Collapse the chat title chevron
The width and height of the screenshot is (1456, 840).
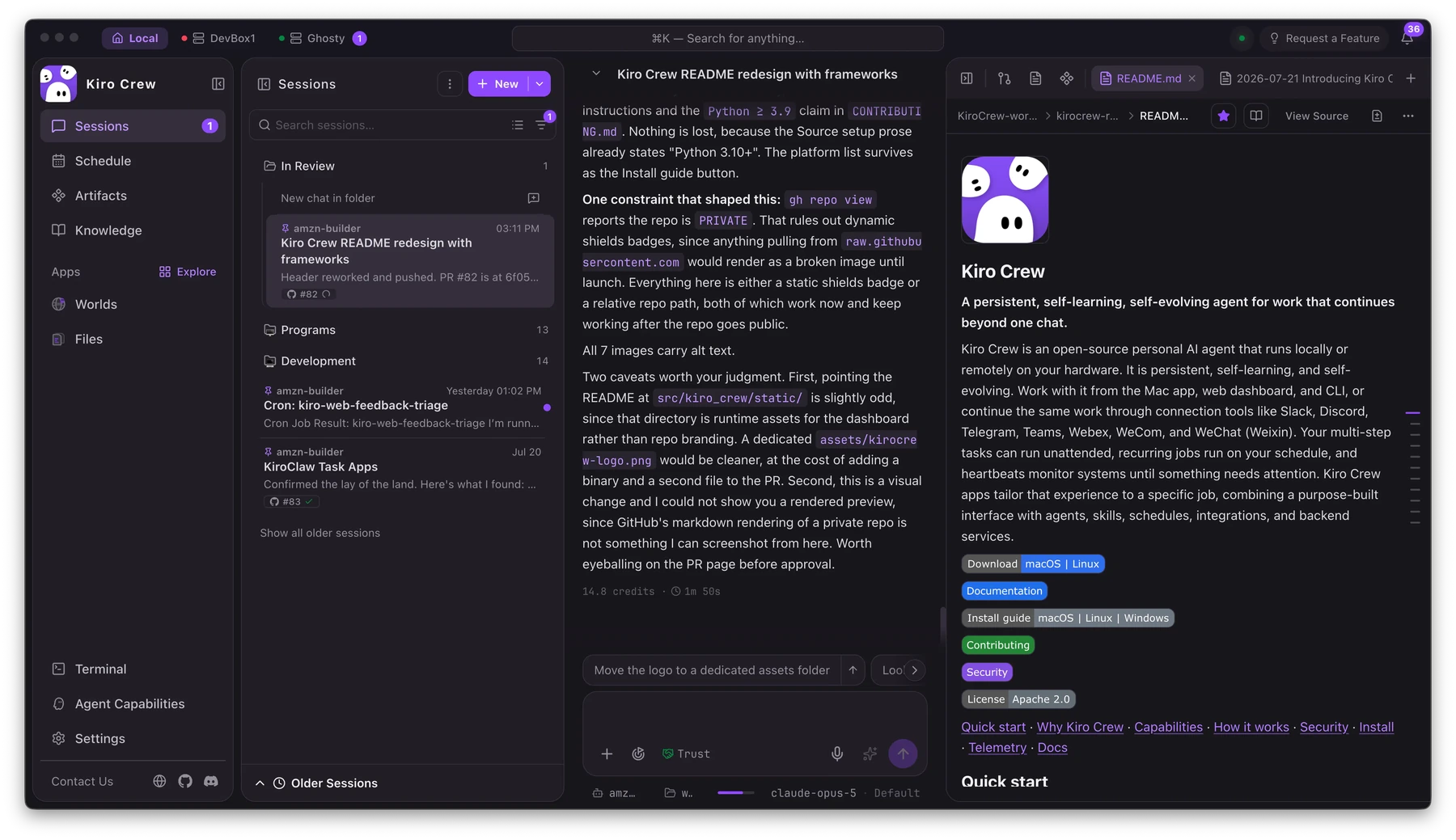(596, 74)
